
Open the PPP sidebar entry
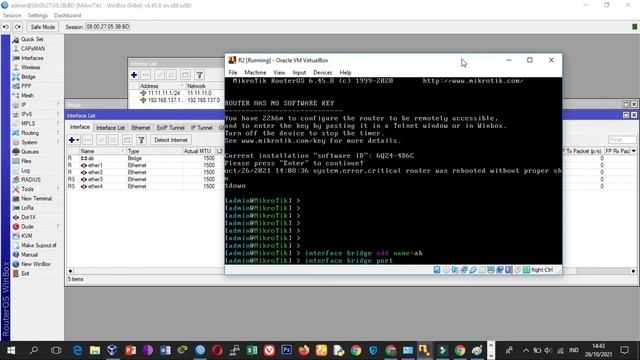[x=26, y=86]
